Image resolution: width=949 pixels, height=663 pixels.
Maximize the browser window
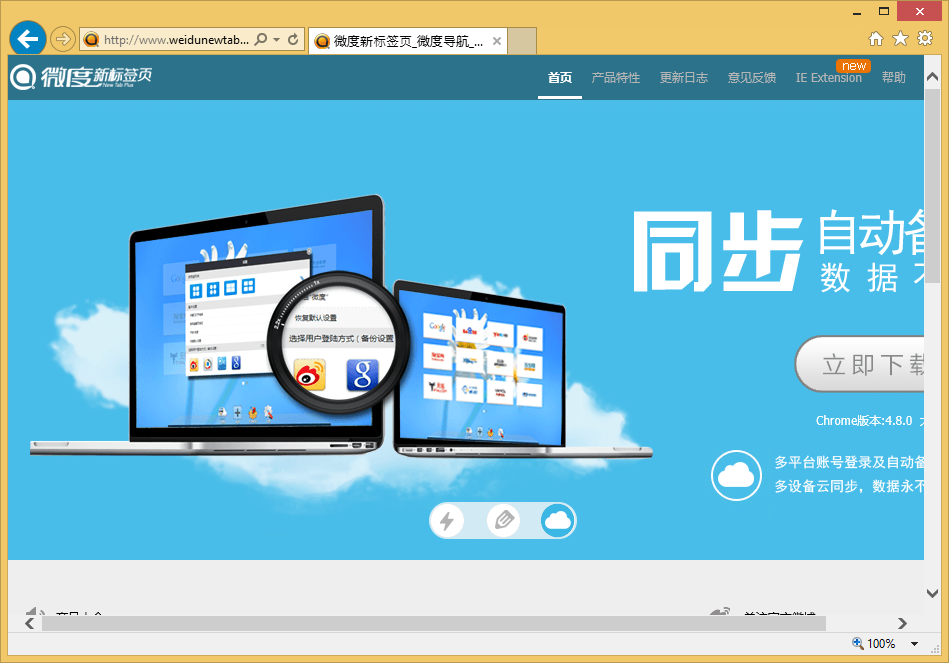(x=884, y=12)
